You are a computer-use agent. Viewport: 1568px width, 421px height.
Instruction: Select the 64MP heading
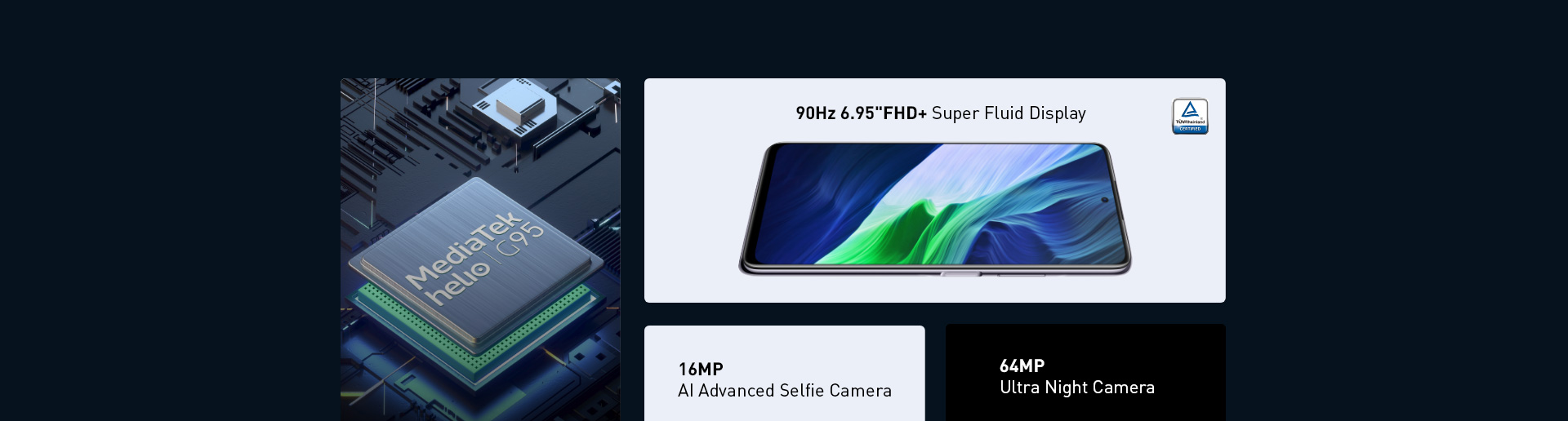tap(1022, 366)
